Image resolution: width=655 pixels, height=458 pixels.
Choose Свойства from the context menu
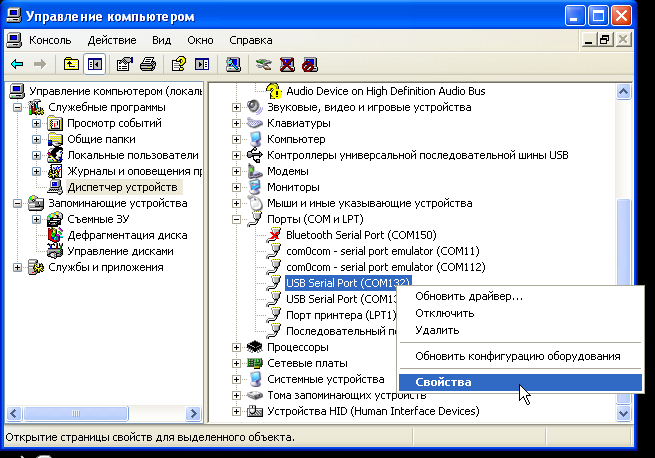443,382
